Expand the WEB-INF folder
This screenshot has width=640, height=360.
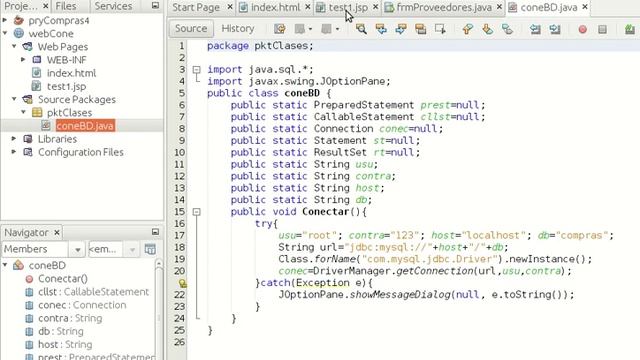23,60
